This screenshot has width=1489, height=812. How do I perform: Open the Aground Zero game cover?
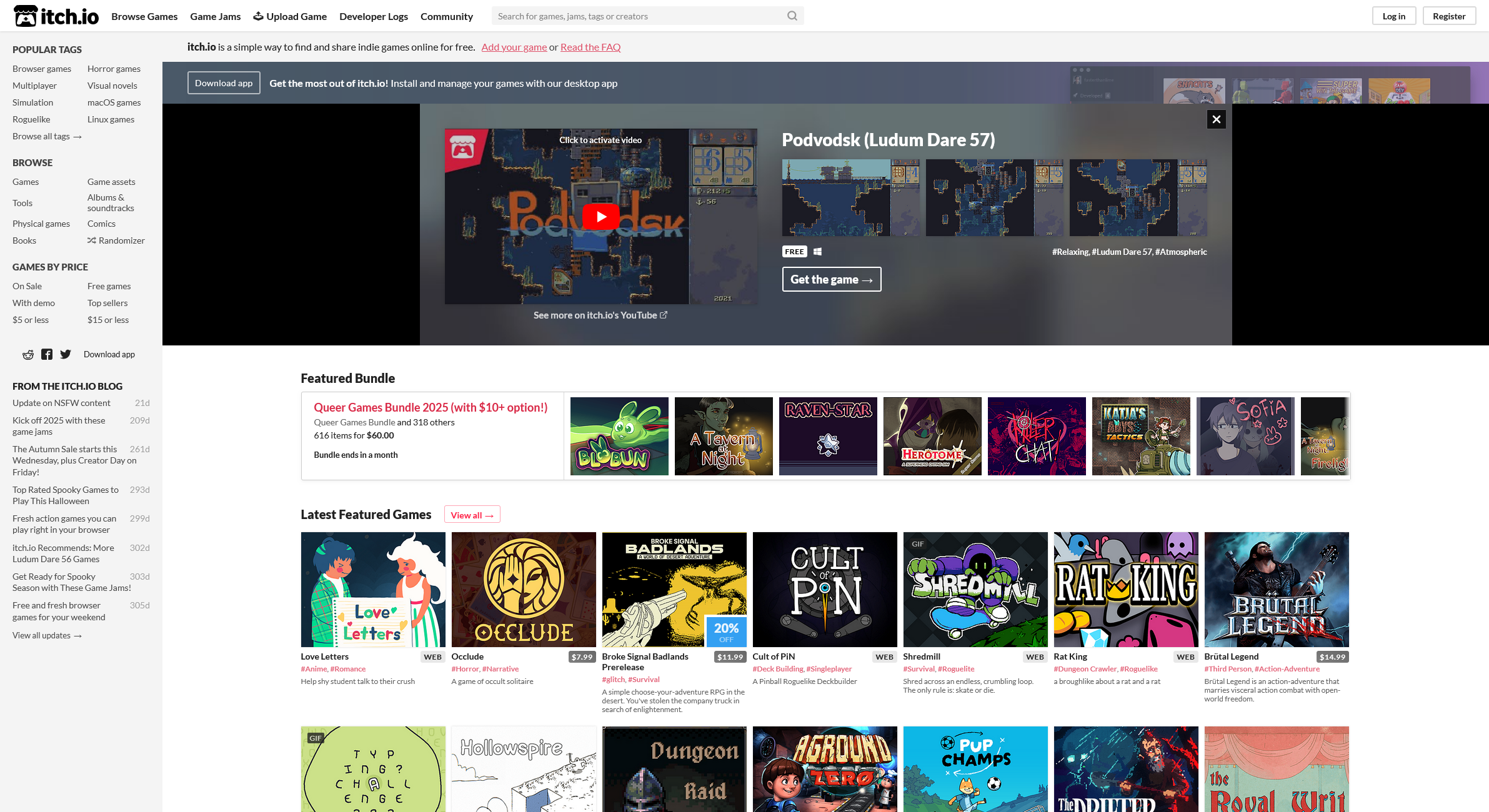point(825,770)
